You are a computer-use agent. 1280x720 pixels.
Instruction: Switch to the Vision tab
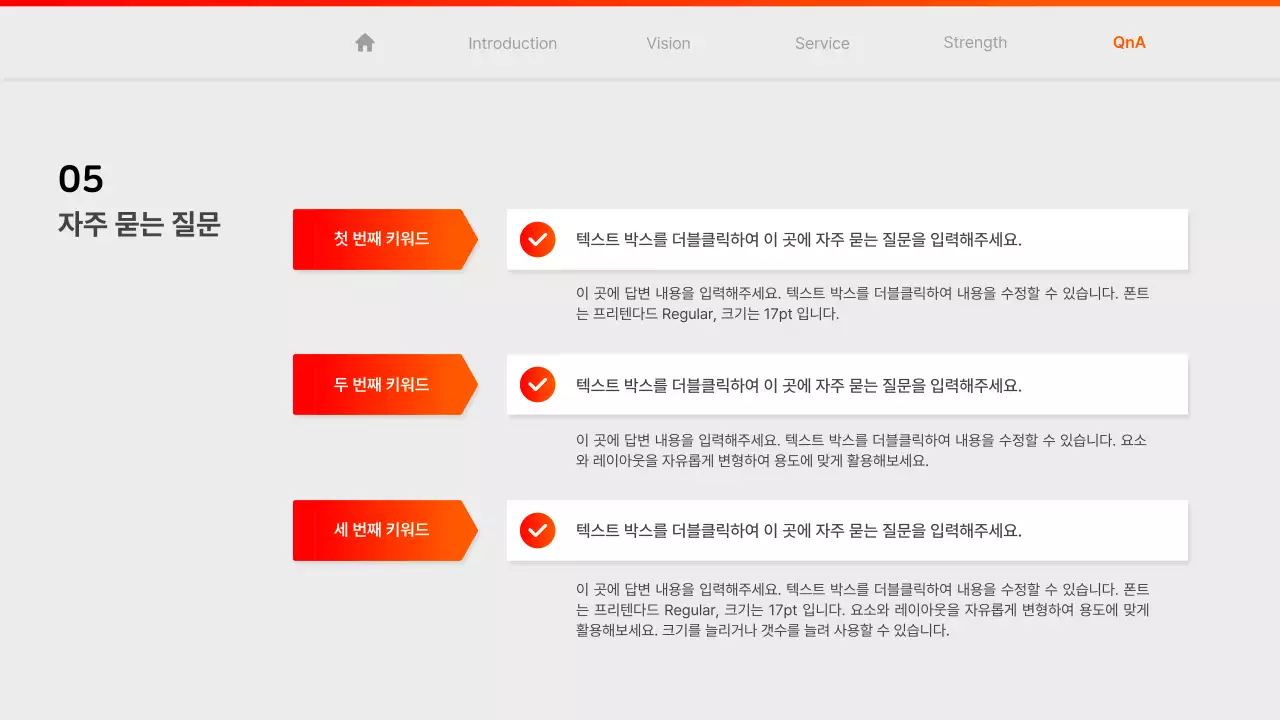click(x=668, y=43)
